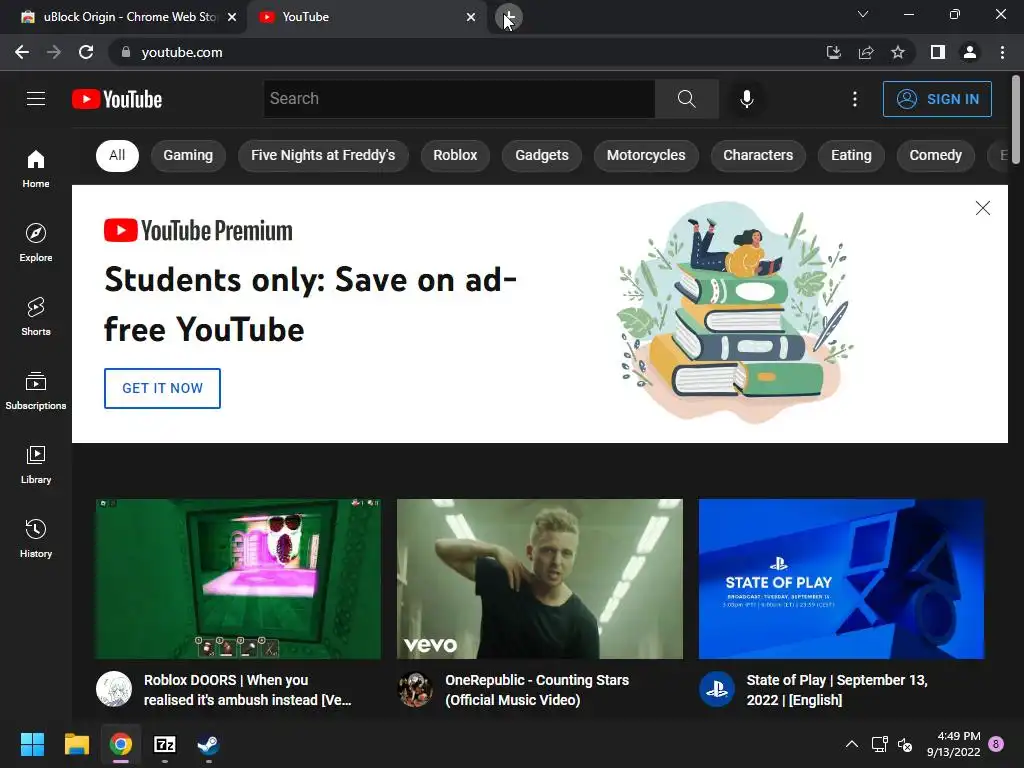Screen dimensions: 1024x768
Task: Click the install app icon in address bar
Action: coord(833,52)
